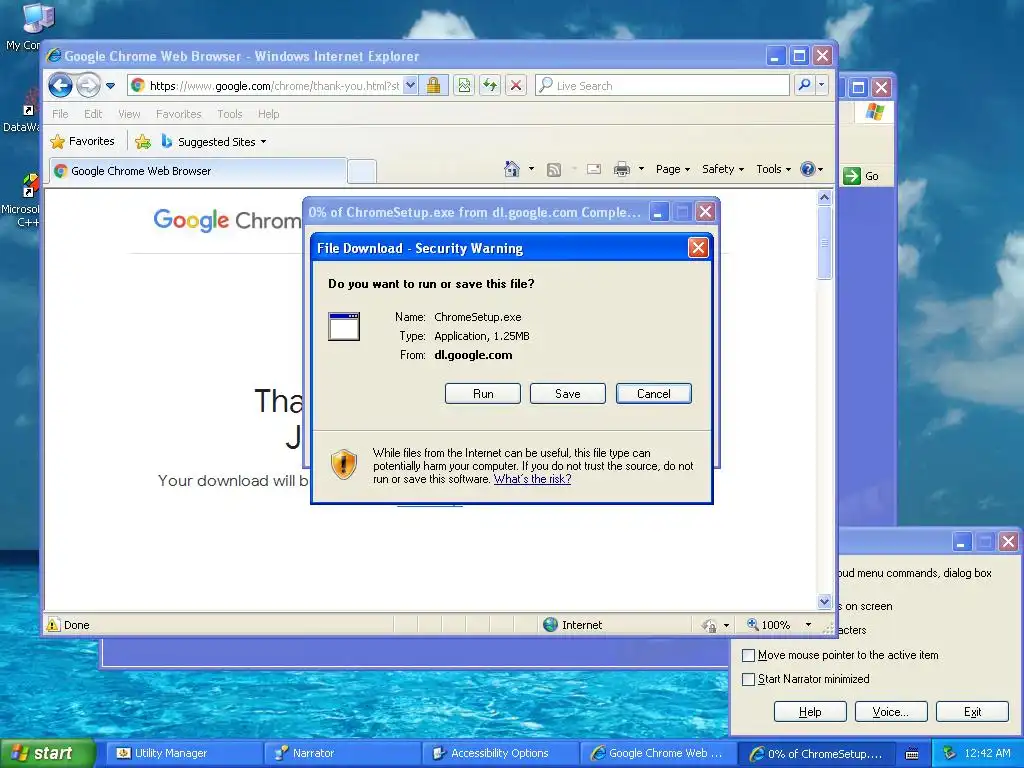Click the green Go button in back window
This screenshot has width=1024, height=768.
pyautogui.click(x=861, y=176)
